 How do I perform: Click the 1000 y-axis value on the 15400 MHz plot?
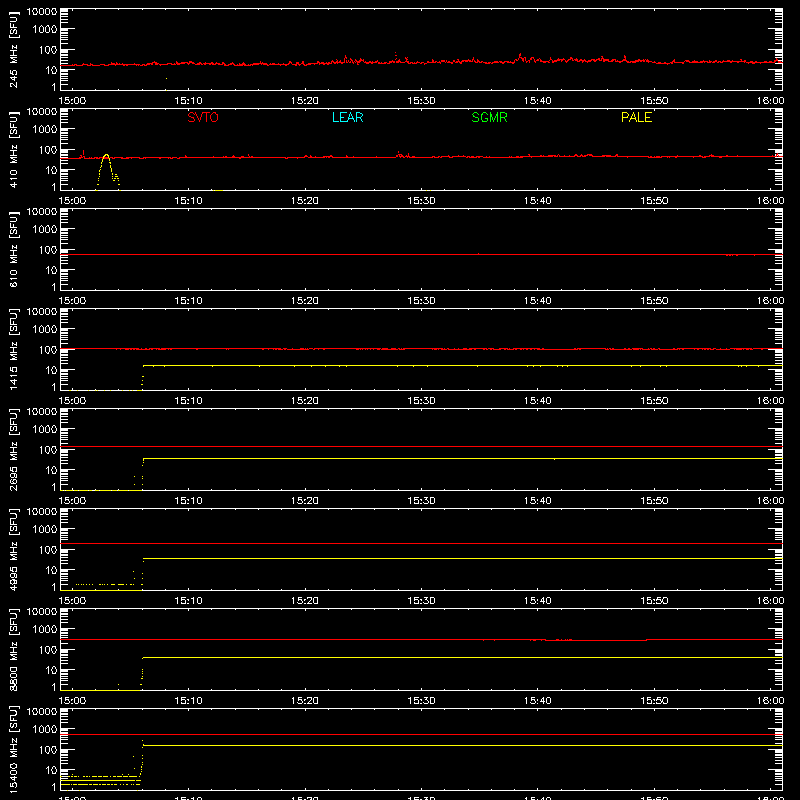pyautogui.click(x=45, y=730)
